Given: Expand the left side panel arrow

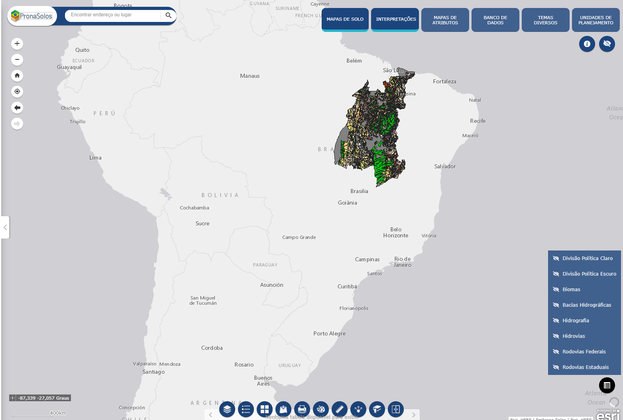Looking at the screenshot, I should point(4,227).
